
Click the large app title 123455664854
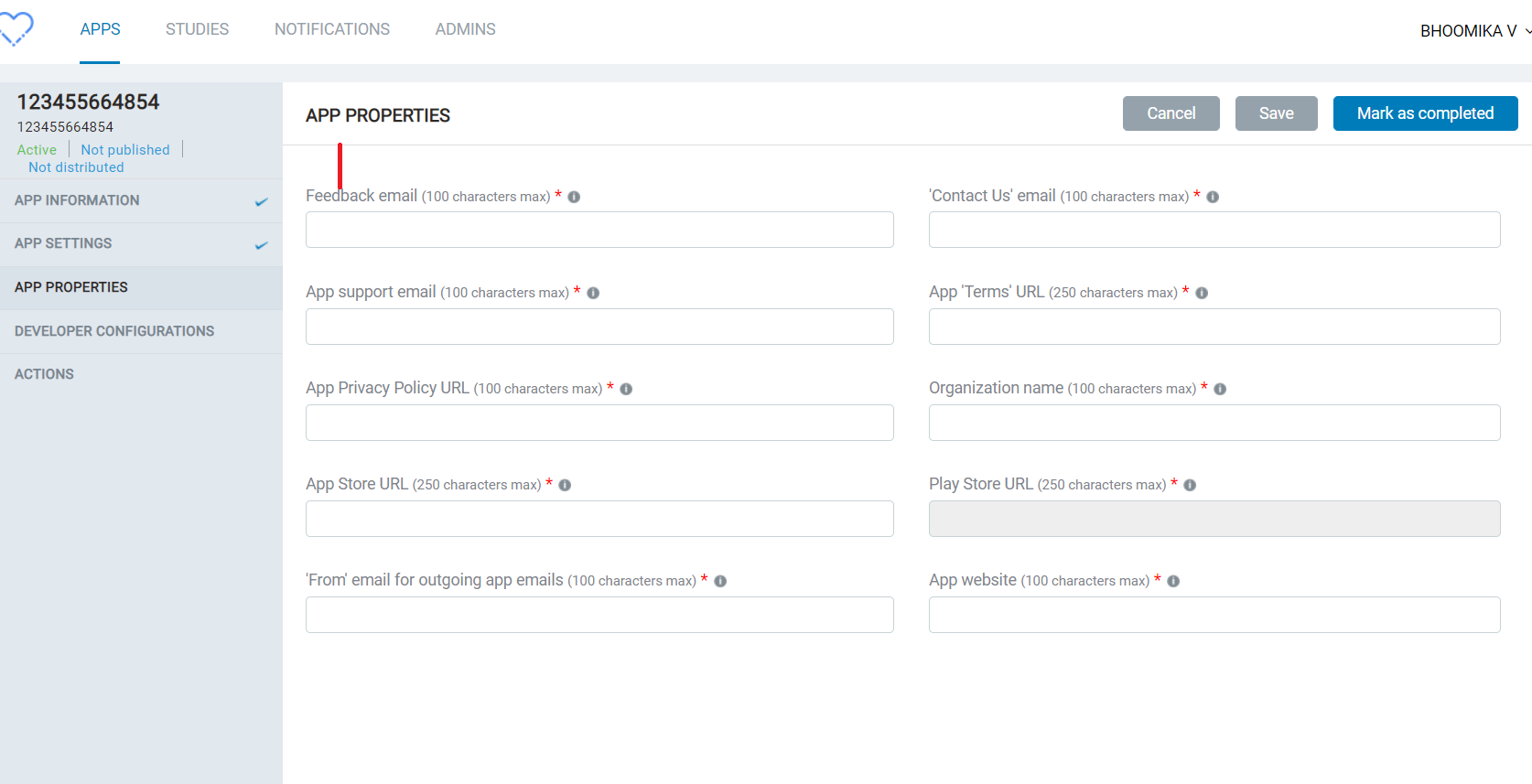88,102
